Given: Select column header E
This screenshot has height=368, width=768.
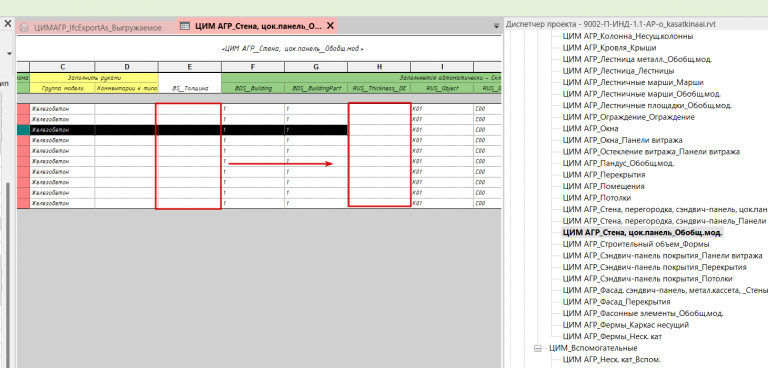Looking at the screenshot, I should coord(190,67).
